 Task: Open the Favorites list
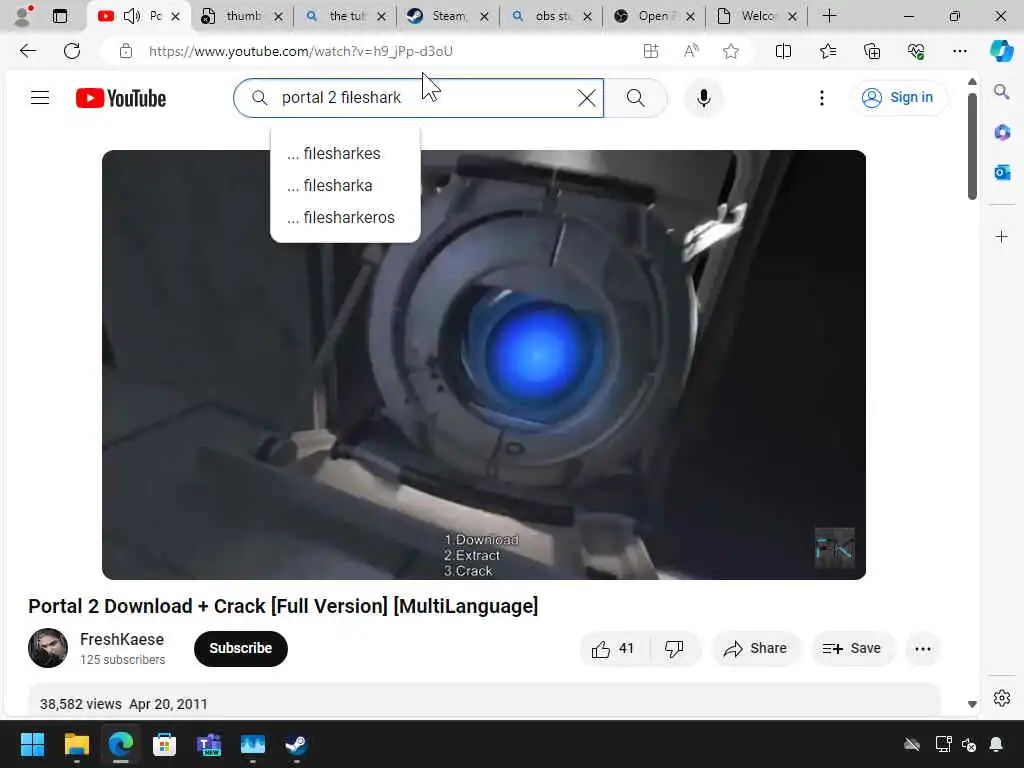(x=827, y=51)
